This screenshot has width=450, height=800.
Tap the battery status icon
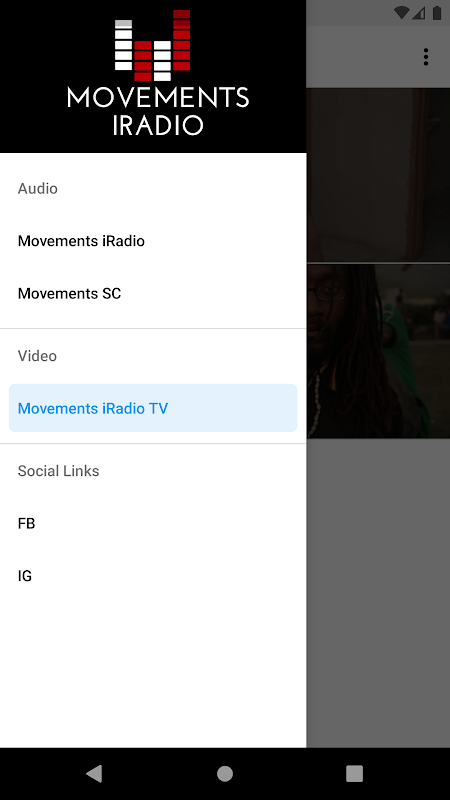437,13
